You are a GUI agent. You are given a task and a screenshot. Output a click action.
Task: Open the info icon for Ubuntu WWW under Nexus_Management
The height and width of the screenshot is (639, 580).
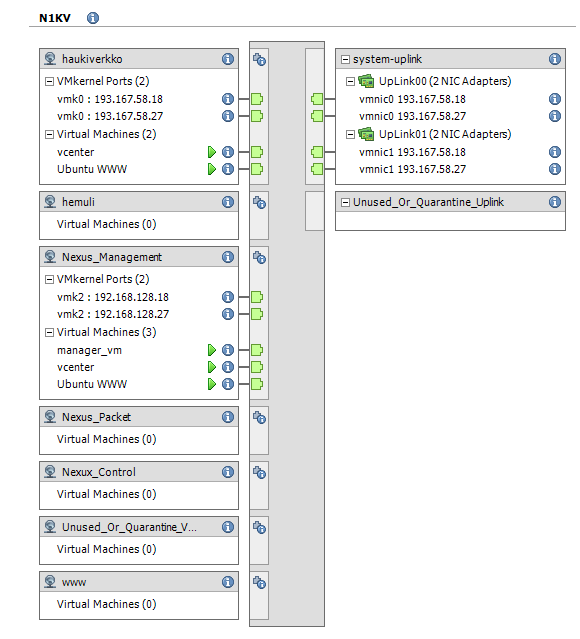(x=228, y=384)
